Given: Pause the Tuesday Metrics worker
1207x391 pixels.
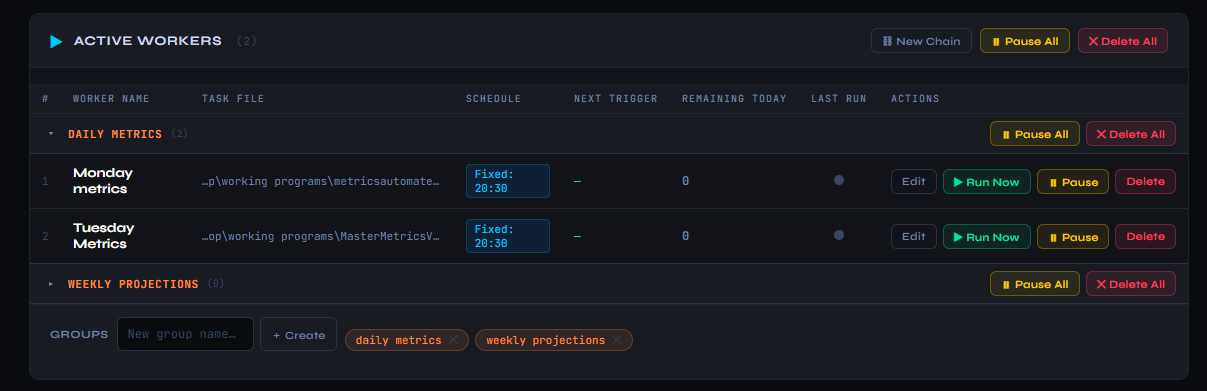Looking at the screenshot, I should (1073, 236).
